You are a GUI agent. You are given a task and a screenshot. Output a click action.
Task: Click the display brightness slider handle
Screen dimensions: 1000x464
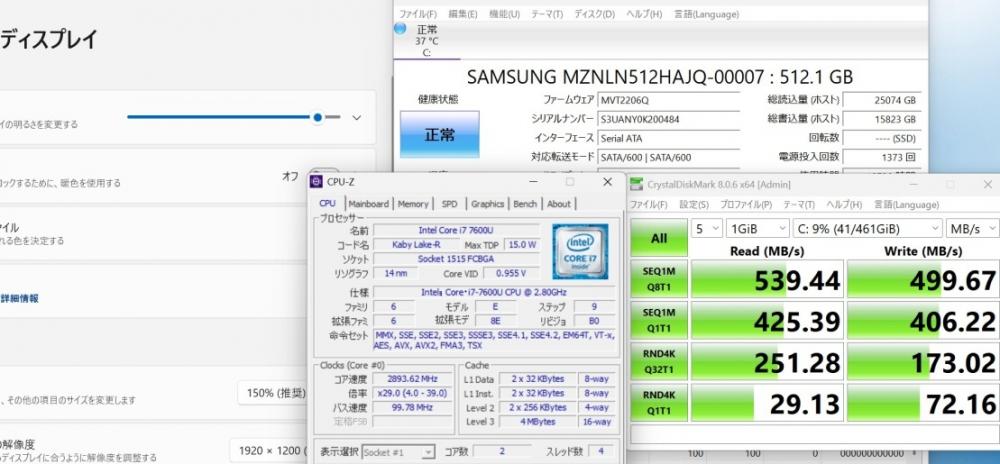pos(318,117)
